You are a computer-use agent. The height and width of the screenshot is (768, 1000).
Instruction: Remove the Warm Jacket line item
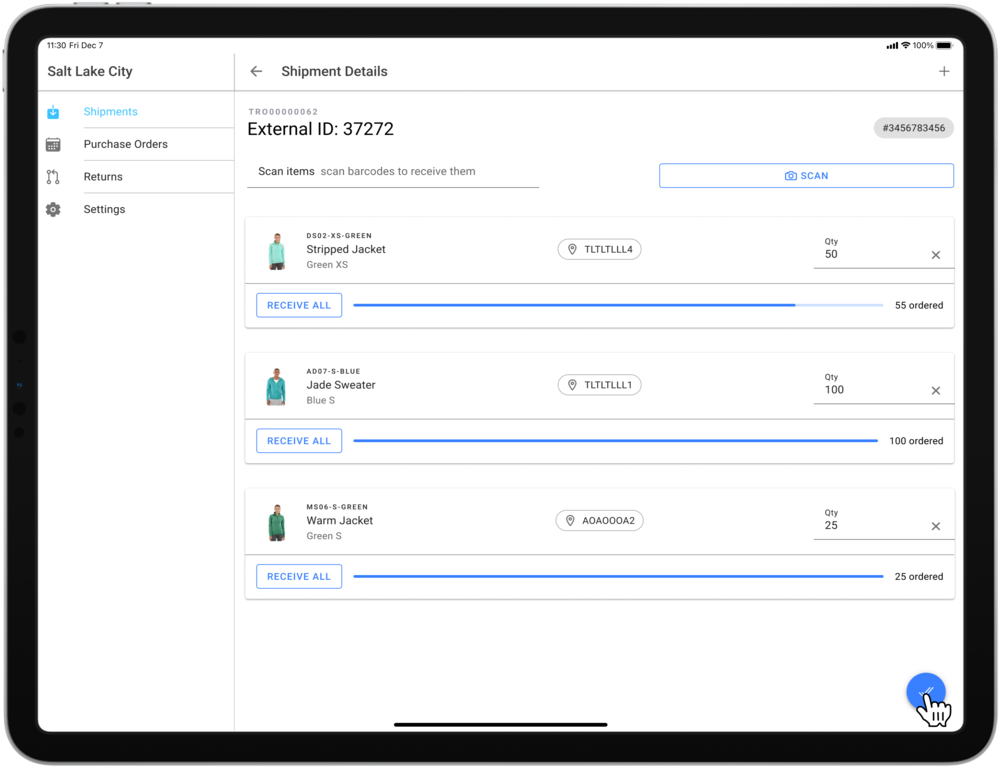936,526
